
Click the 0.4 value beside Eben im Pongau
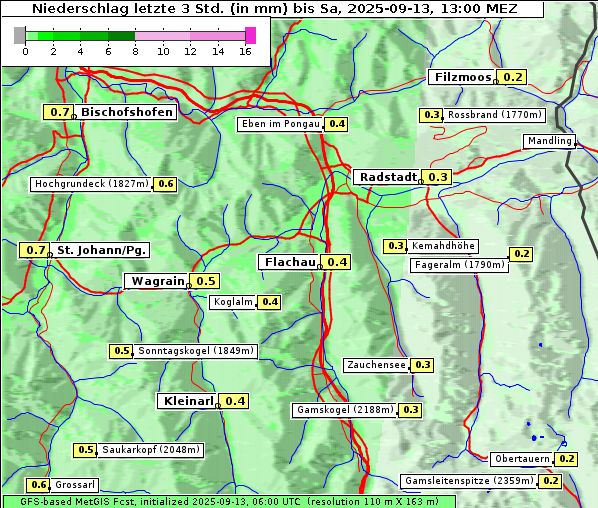pyautogui.click(x=336, y=124)
